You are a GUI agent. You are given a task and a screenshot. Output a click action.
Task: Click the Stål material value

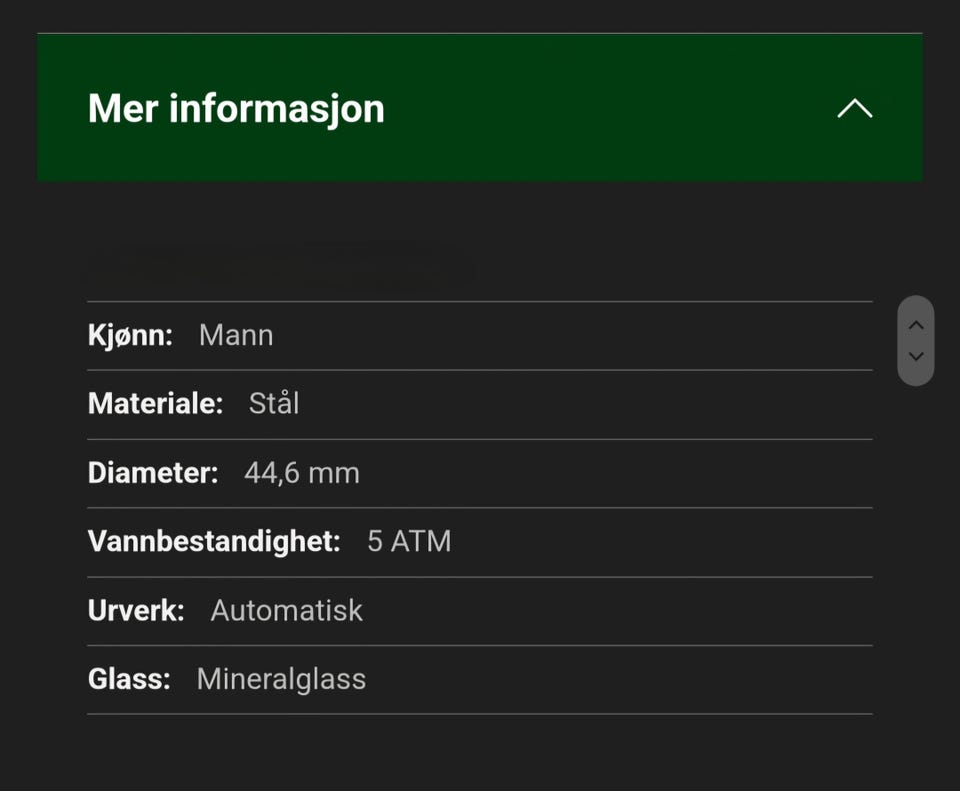point(274,403)
